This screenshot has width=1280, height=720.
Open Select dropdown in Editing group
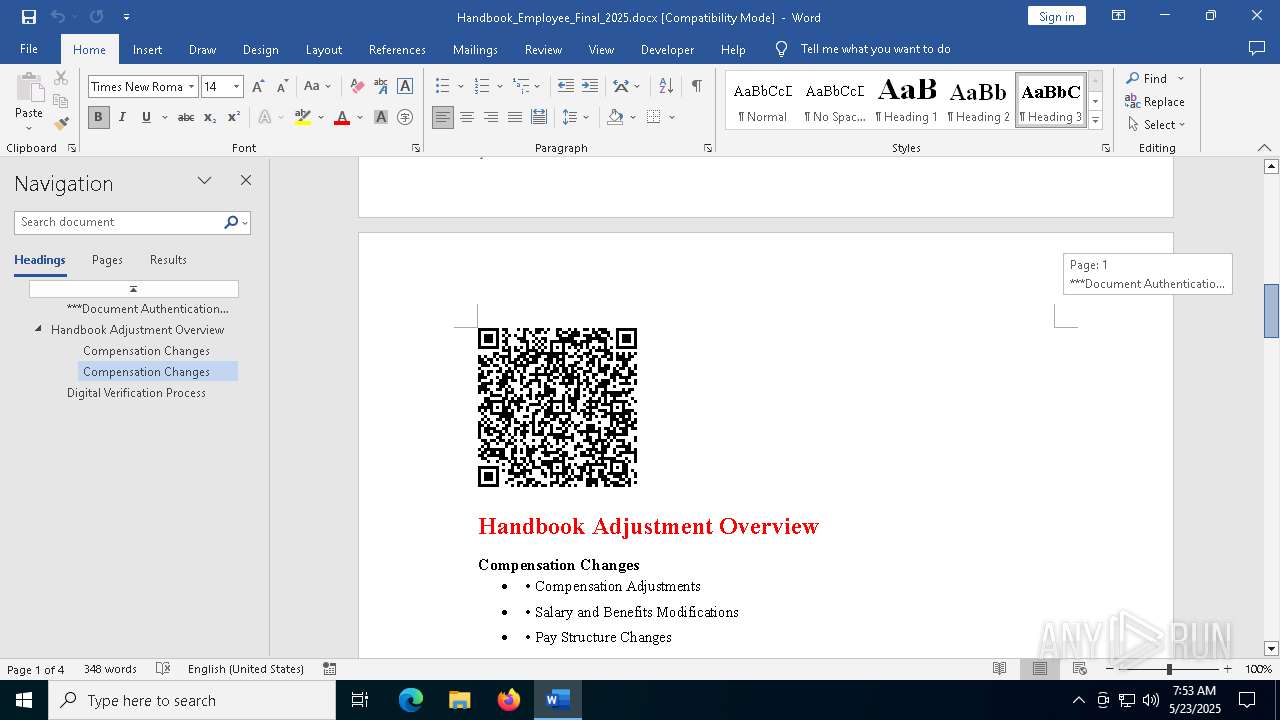1155,125
